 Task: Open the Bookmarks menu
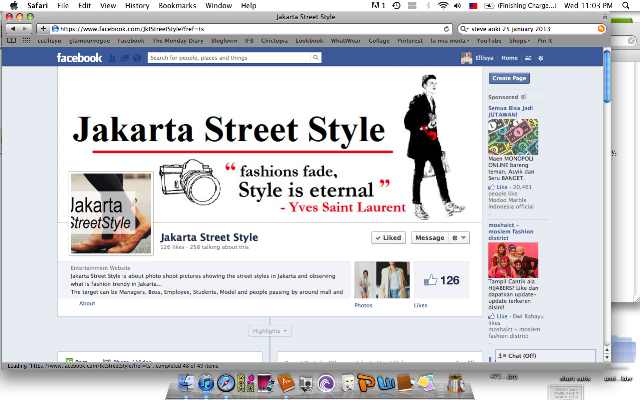(177, 5)
